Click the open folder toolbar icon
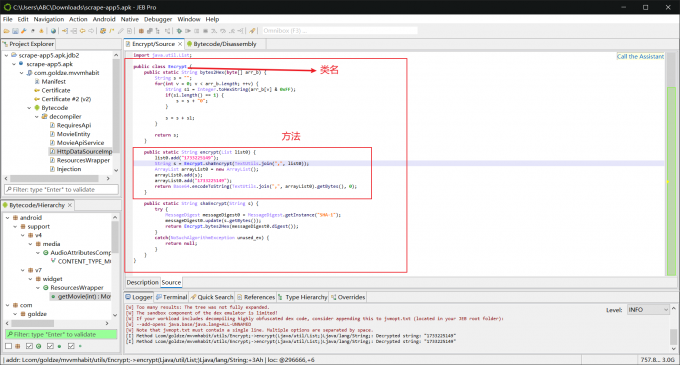The width and height of the screenshot is (680, 365). point(7,31)
